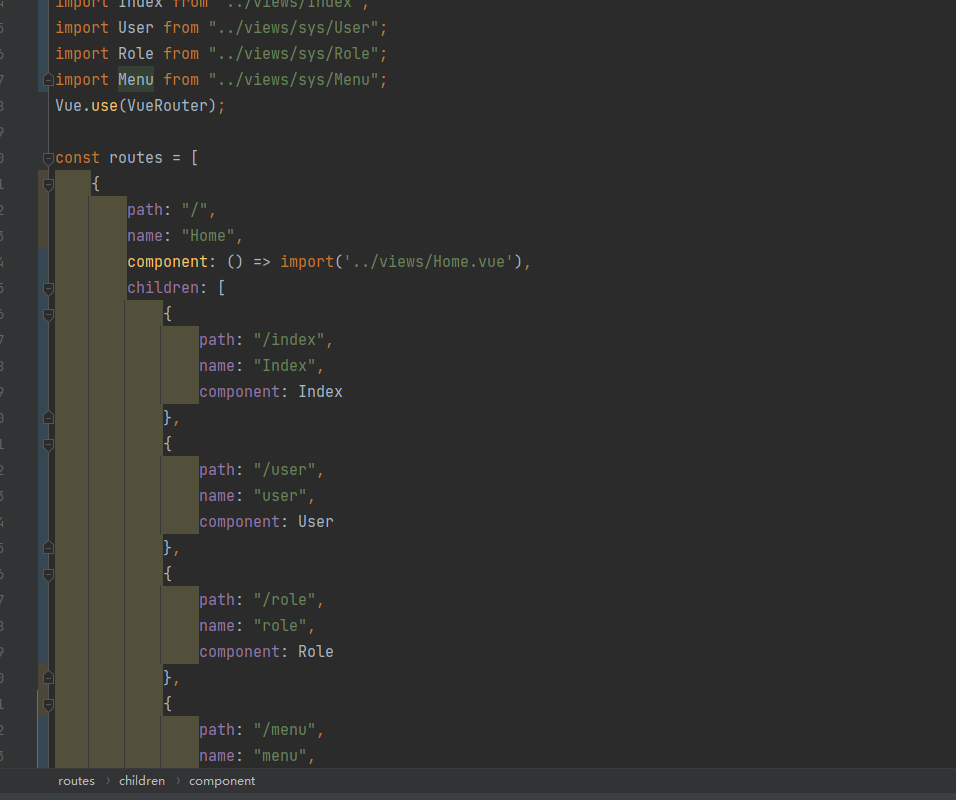Click the 'Role' identifier in the import line
956x800 pixels.
[136, 54]
